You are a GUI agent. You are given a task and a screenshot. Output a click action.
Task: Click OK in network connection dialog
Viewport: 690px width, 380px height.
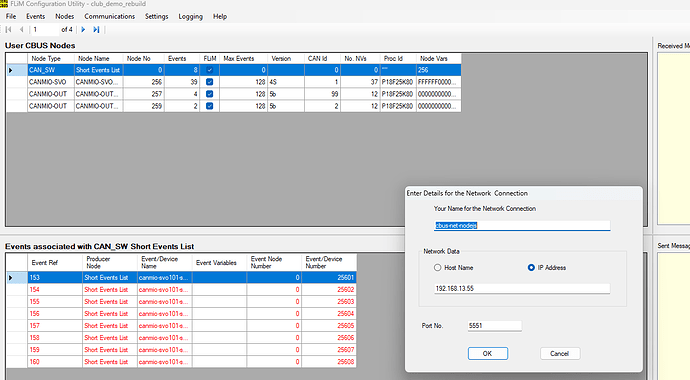[x=488, y=354]
